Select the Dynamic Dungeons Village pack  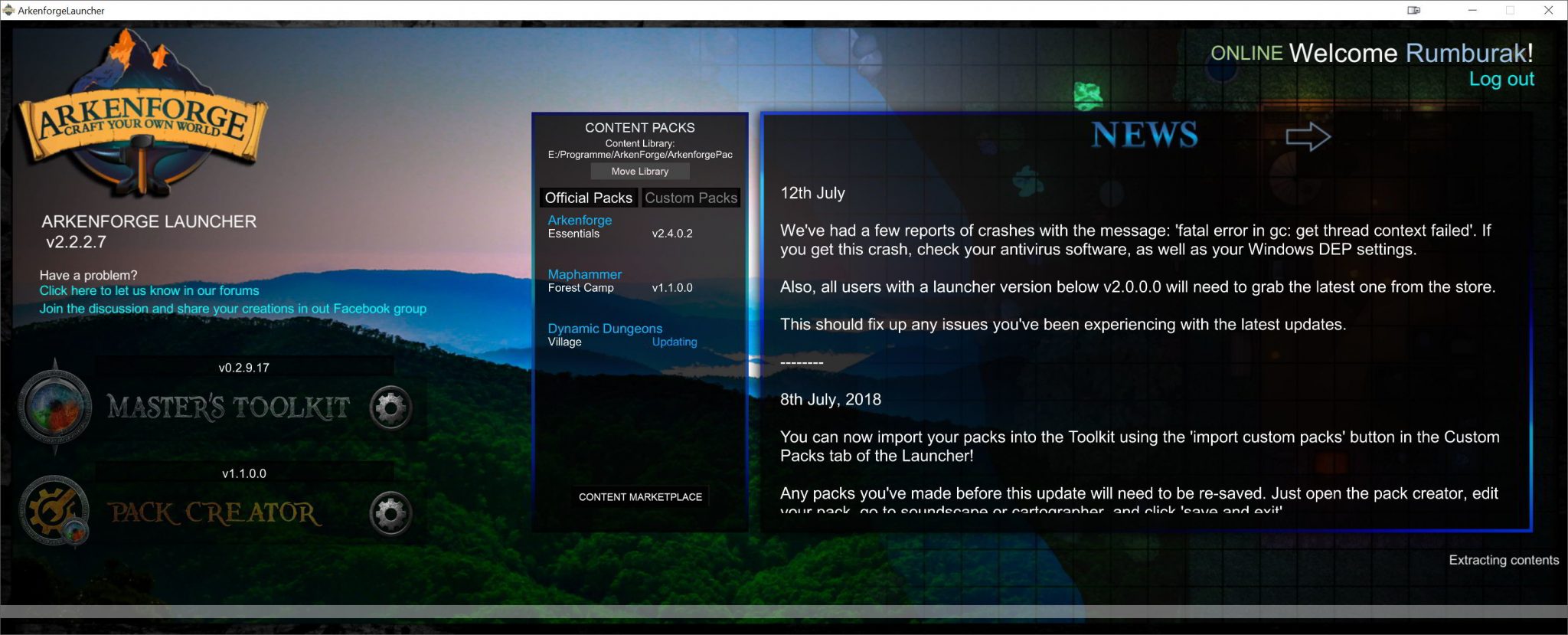[x=605, y=335]
